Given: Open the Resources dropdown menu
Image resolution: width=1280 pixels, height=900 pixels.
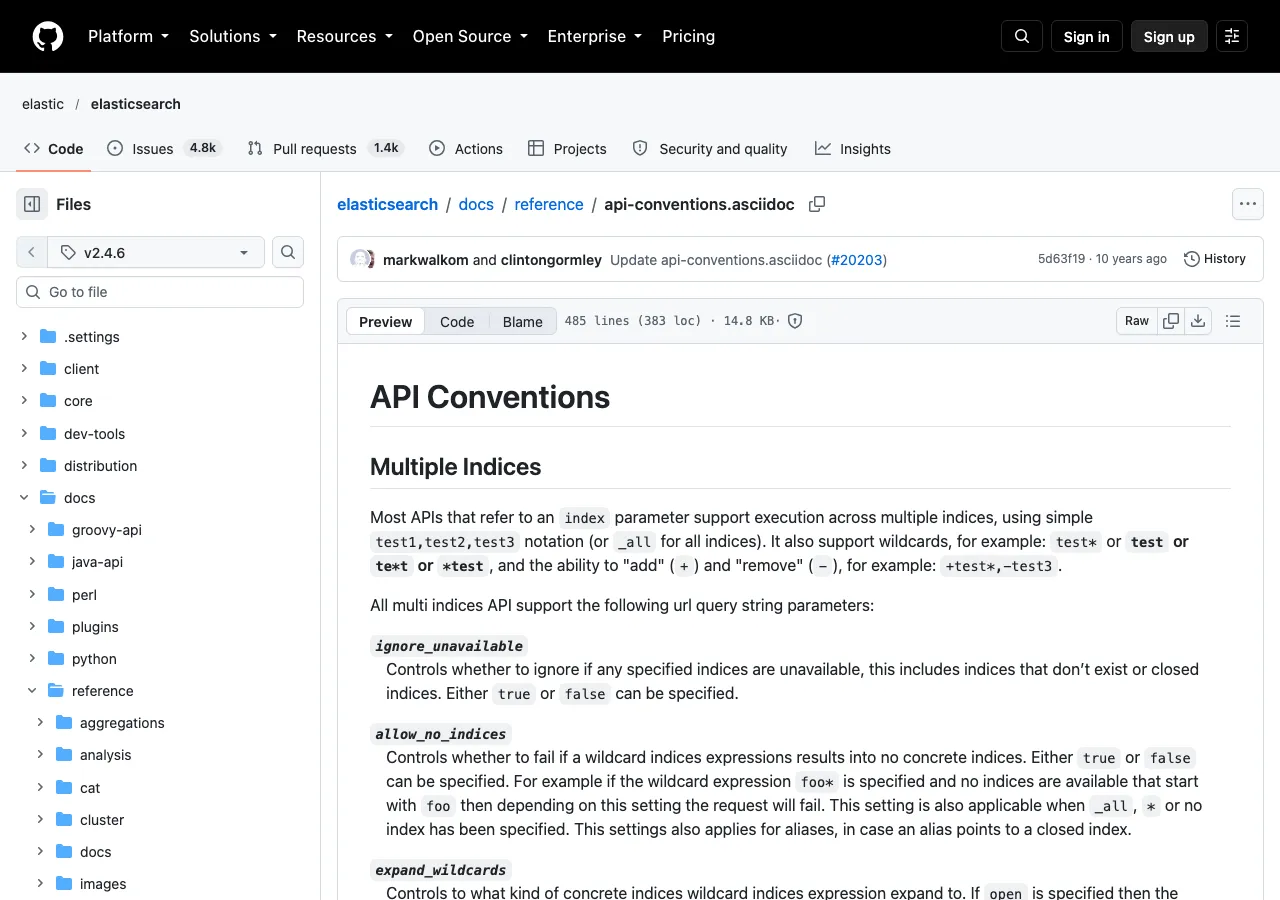Looking at the screenshot, I should pyautogui.click(x=345, y=36).
